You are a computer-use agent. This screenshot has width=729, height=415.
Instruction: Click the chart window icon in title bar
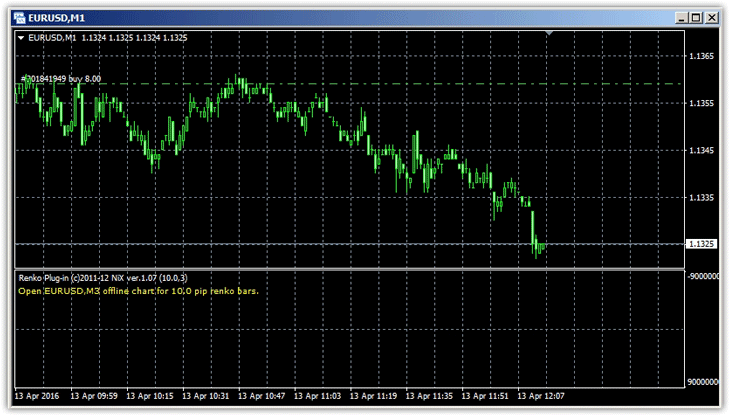coord(17,17)
